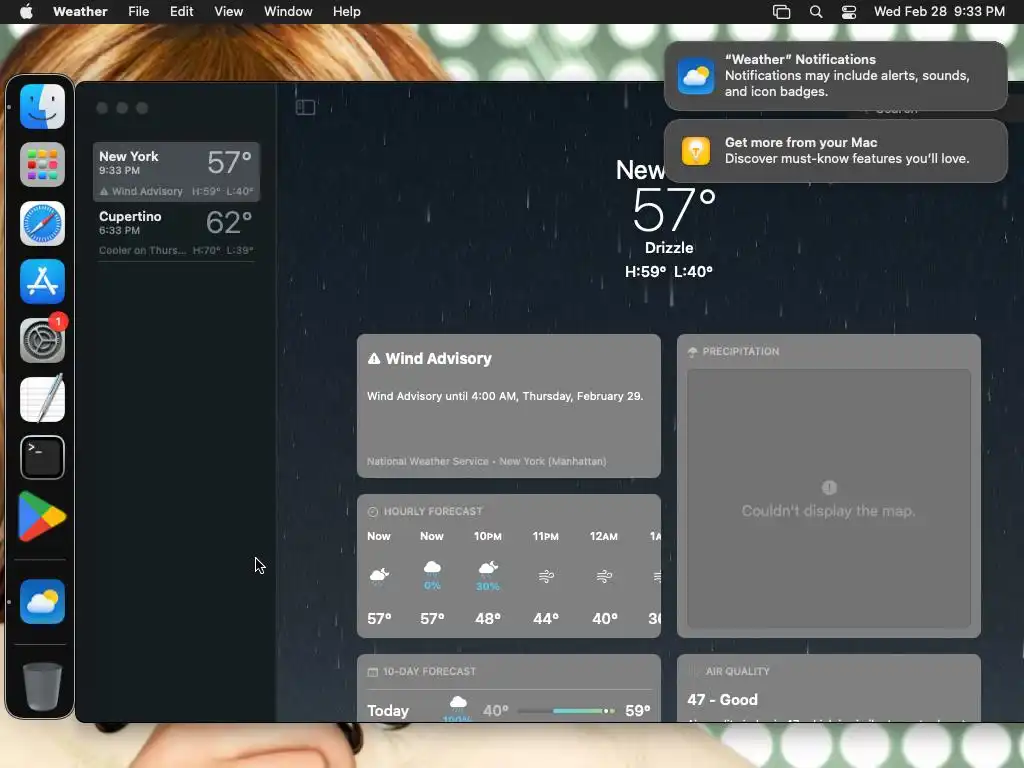Click the hourly forecast clock icon
Image resolution: width=1024 pixels, height=768 pixels.
(373, 511)
